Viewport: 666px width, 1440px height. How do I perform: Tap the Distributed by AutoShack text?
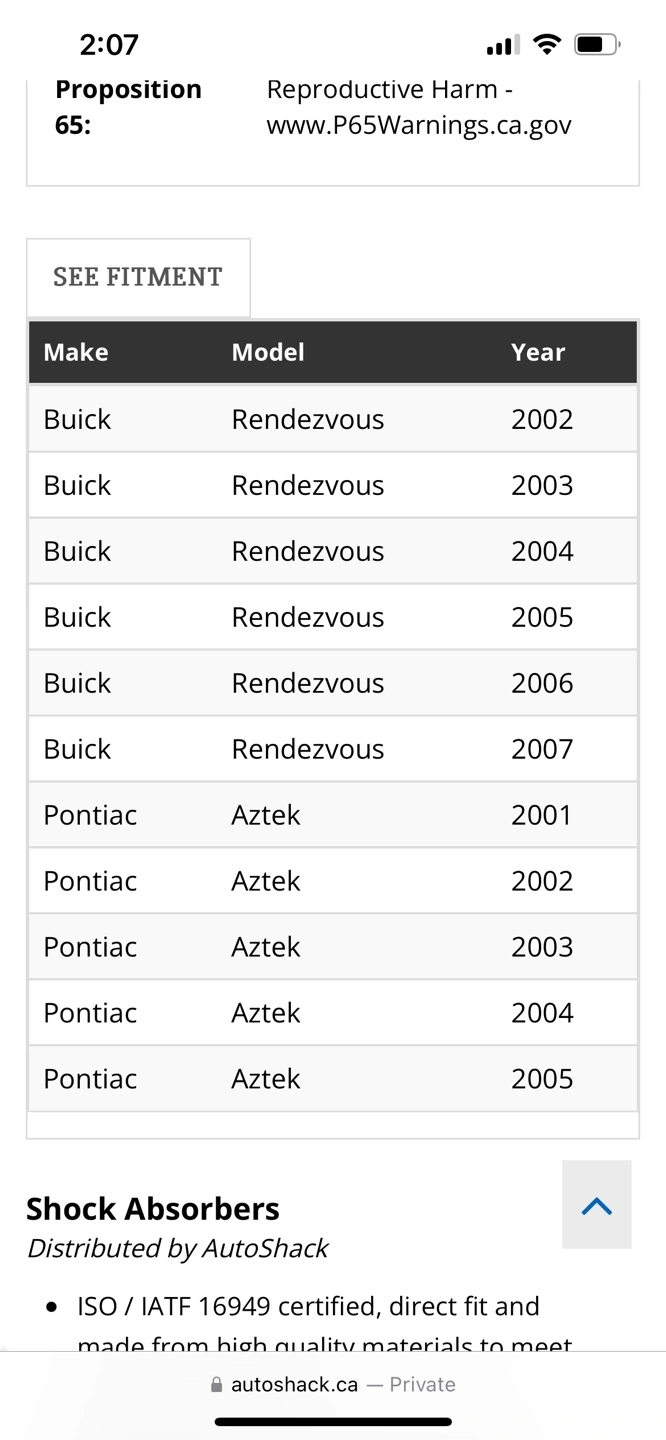[178, 1248]
